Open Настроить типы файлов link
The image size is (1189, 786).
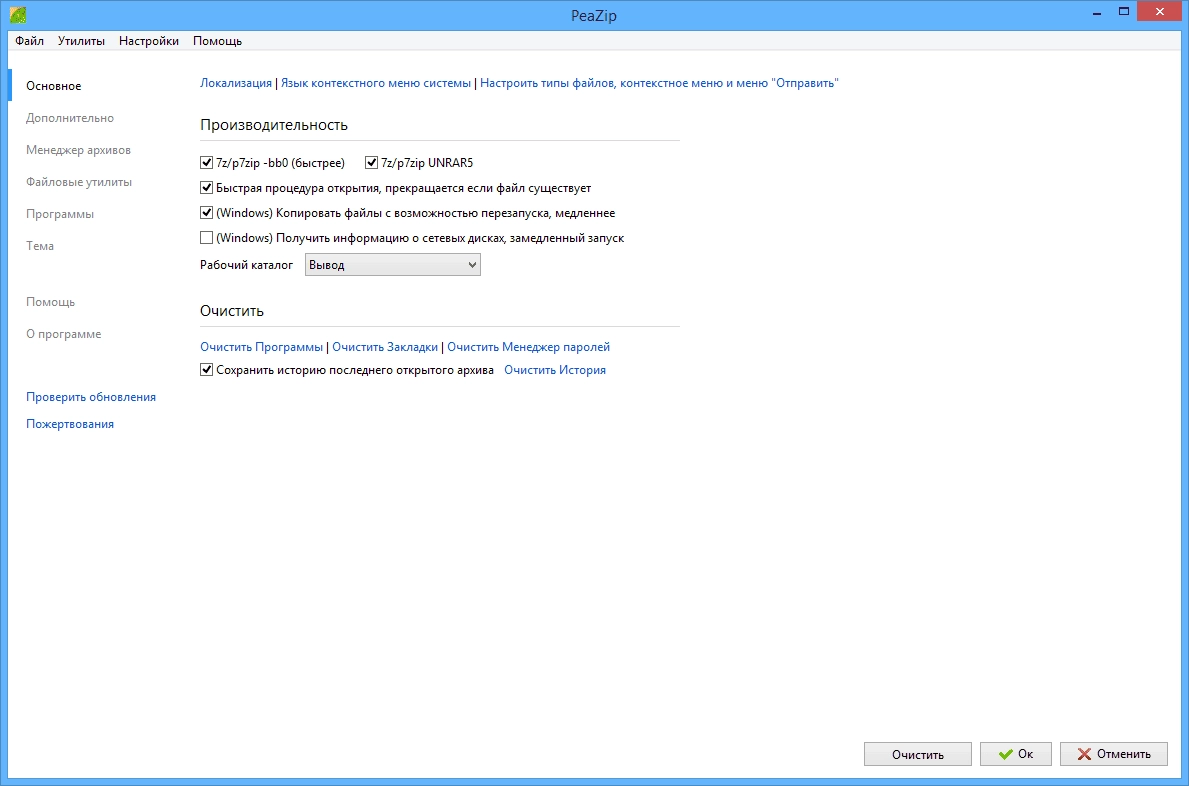[659, 83]
